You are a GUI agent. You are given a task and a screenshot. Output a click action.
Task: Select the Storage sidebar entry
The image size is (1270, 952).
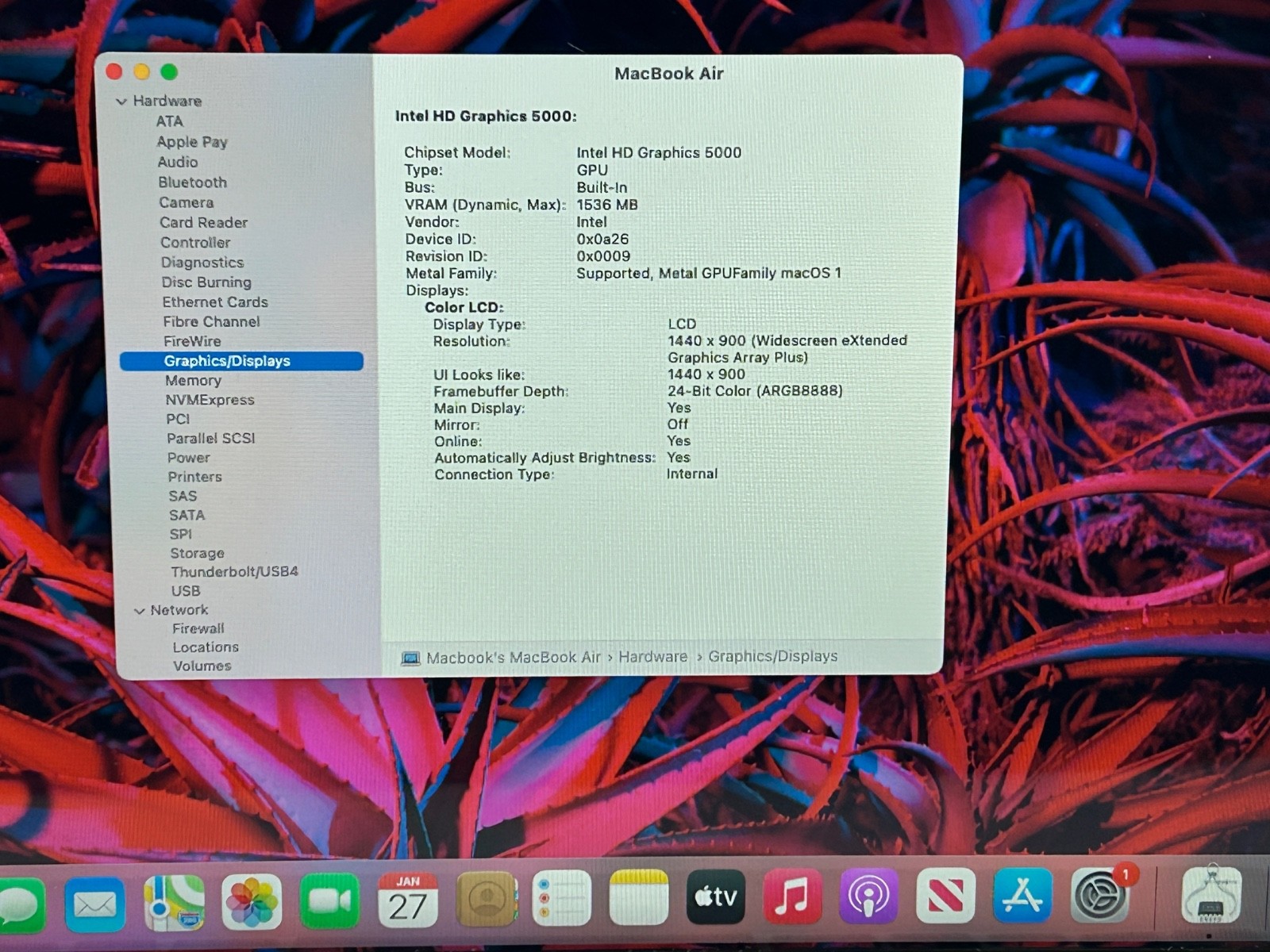[197, 553]
